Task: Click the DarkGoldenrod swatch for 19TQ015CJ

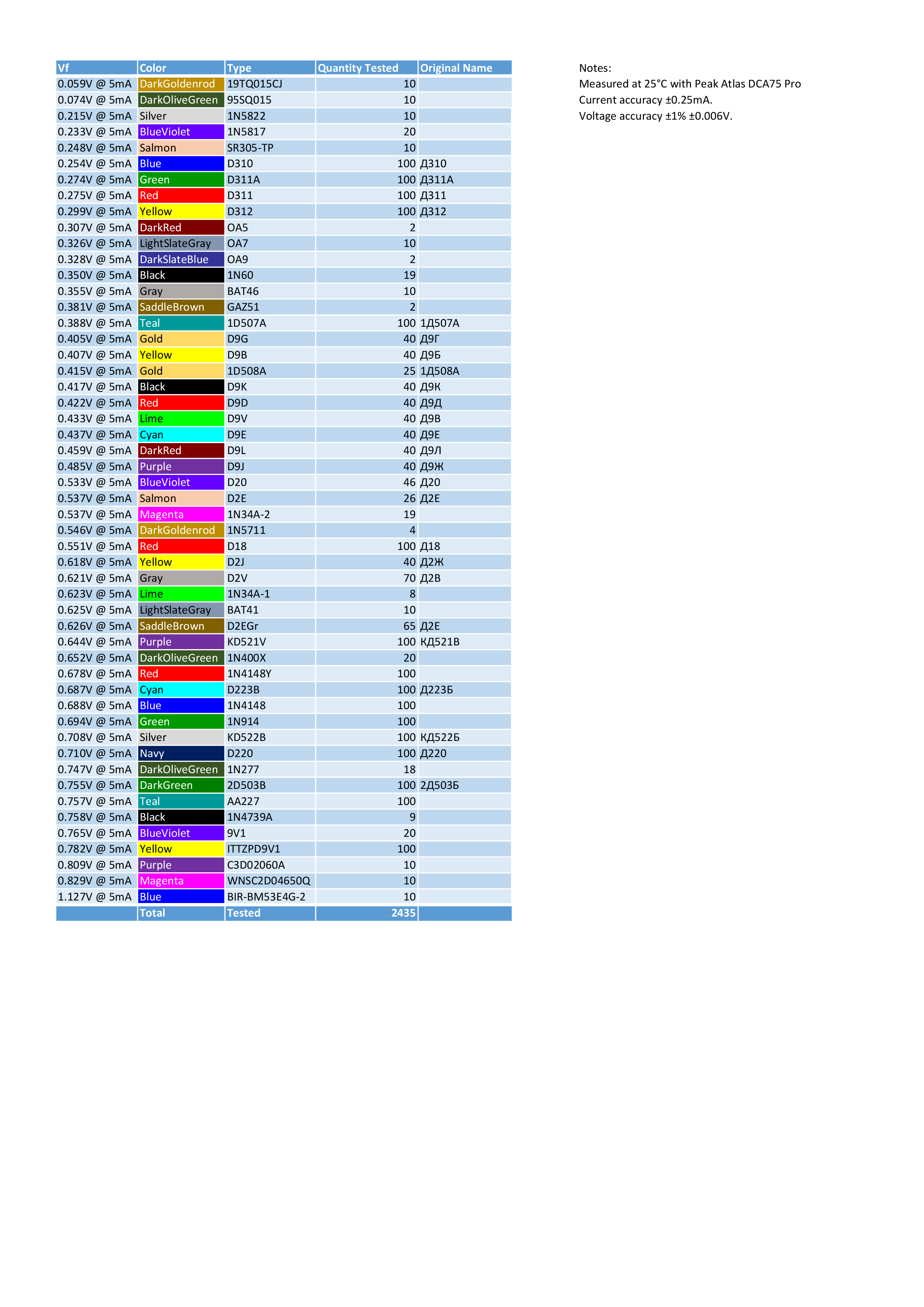Action: [x=181, y=84]
